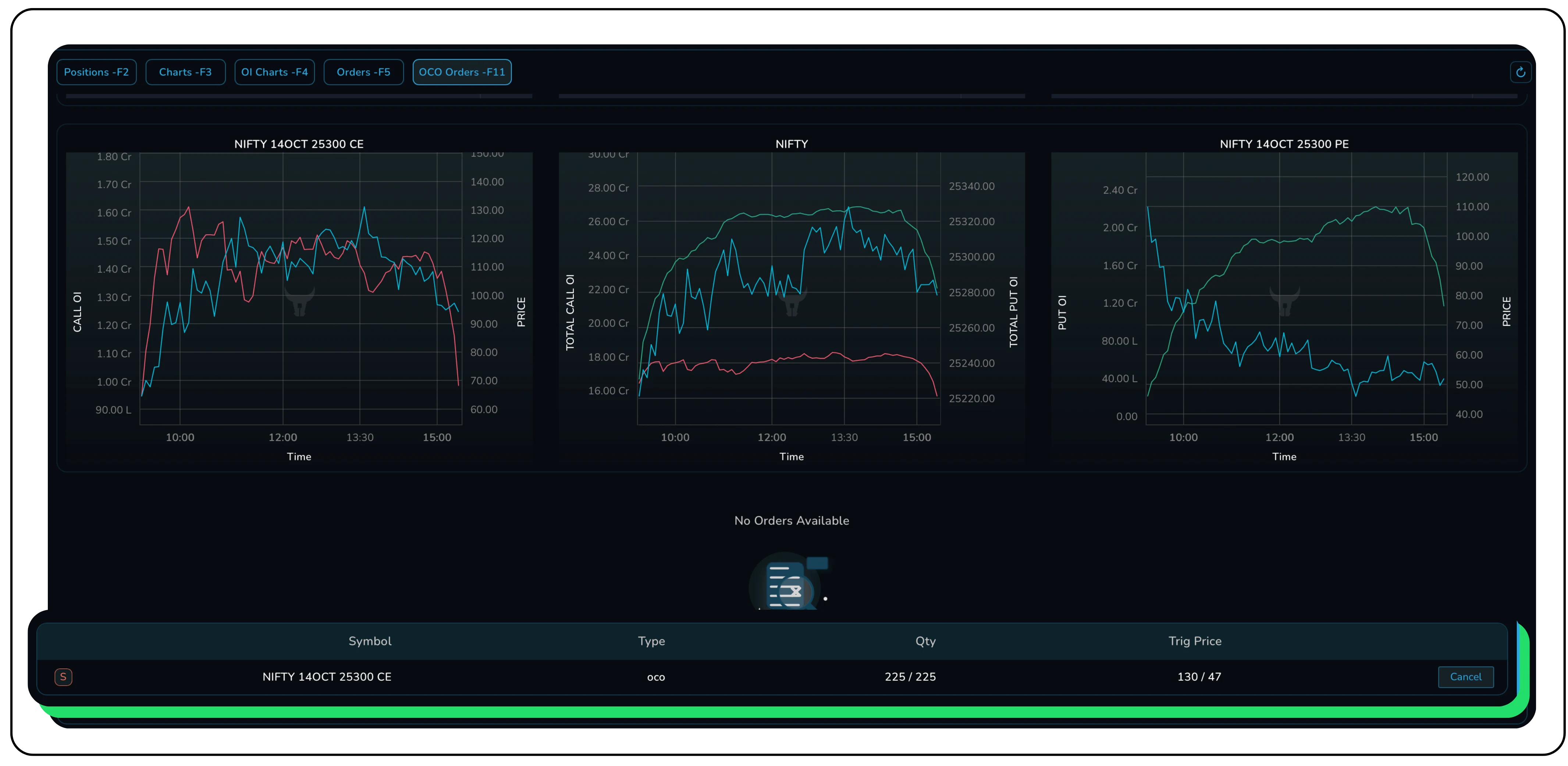Click the Type column header

click(651, 641)
